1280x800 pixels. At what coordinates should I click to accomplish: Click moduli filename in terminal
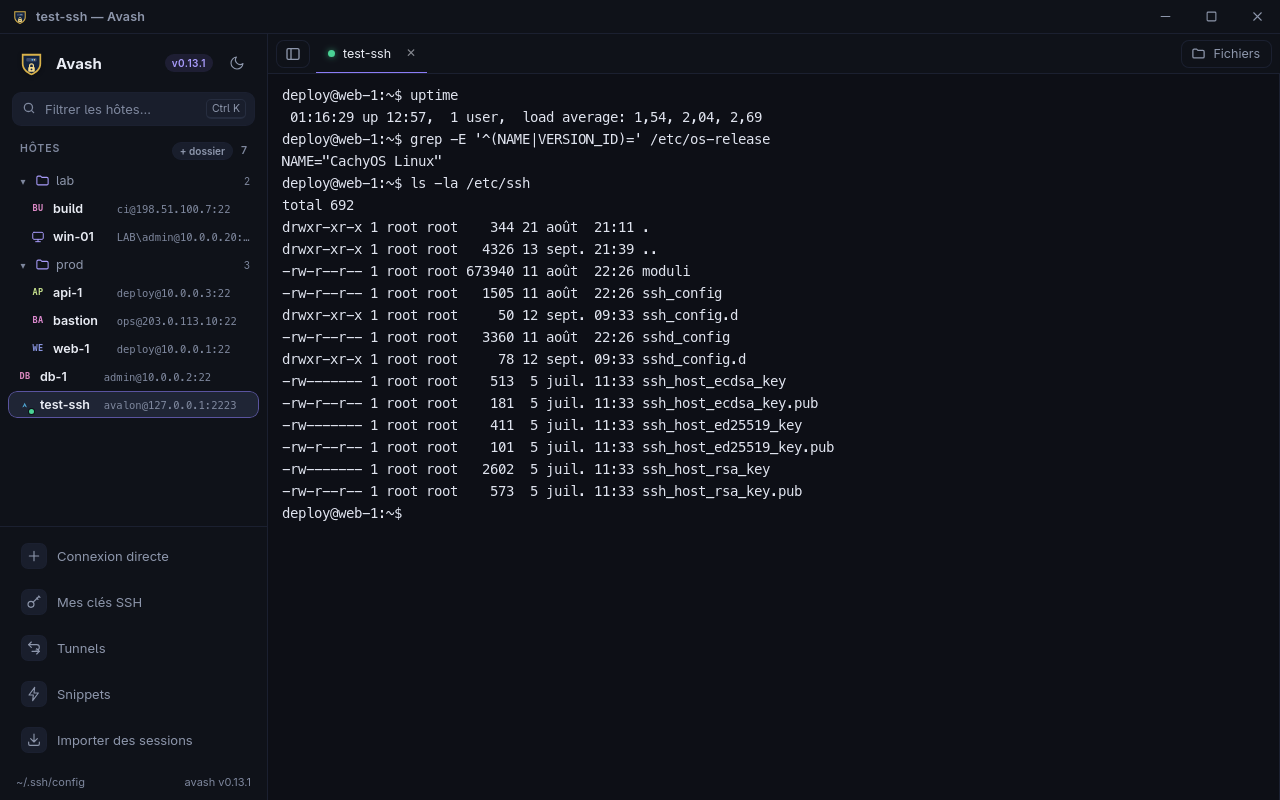[x=666, y=271]
